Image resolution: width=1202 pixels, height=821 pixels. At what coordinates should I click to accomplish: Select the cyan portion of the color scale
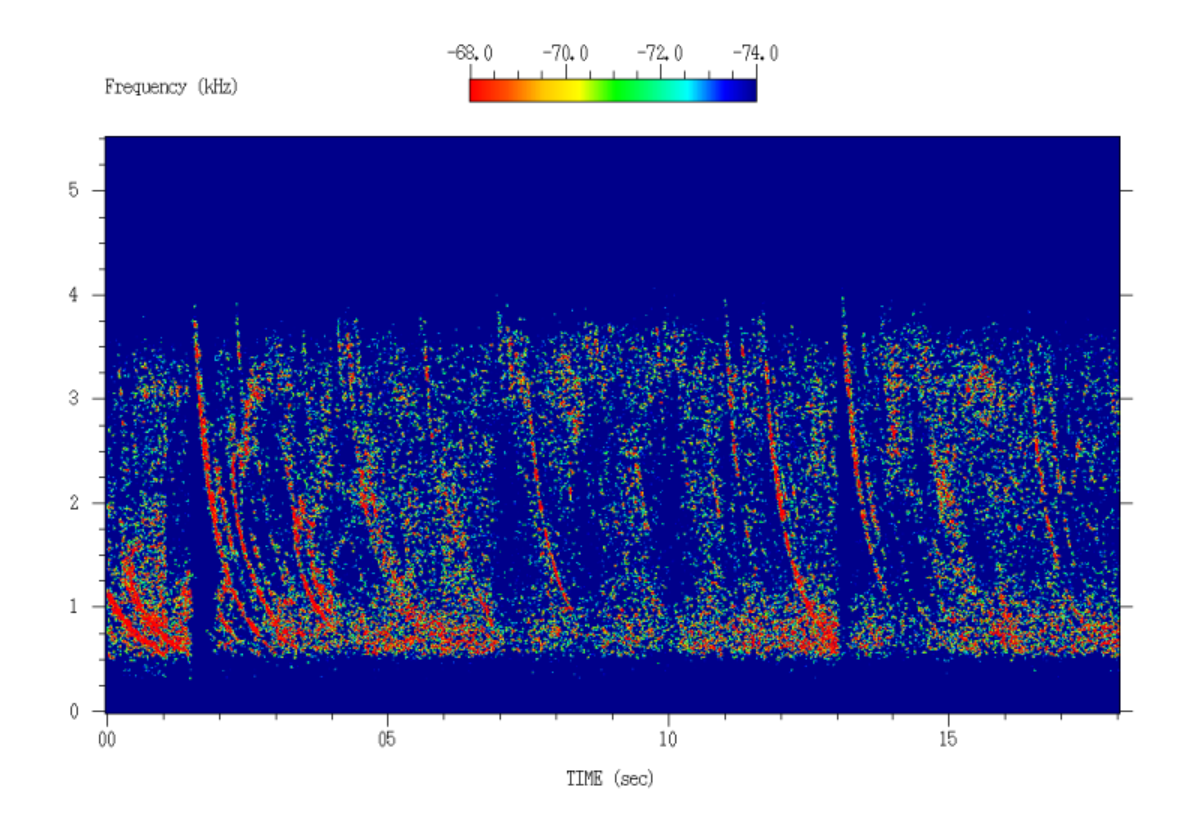pos(665,88)
